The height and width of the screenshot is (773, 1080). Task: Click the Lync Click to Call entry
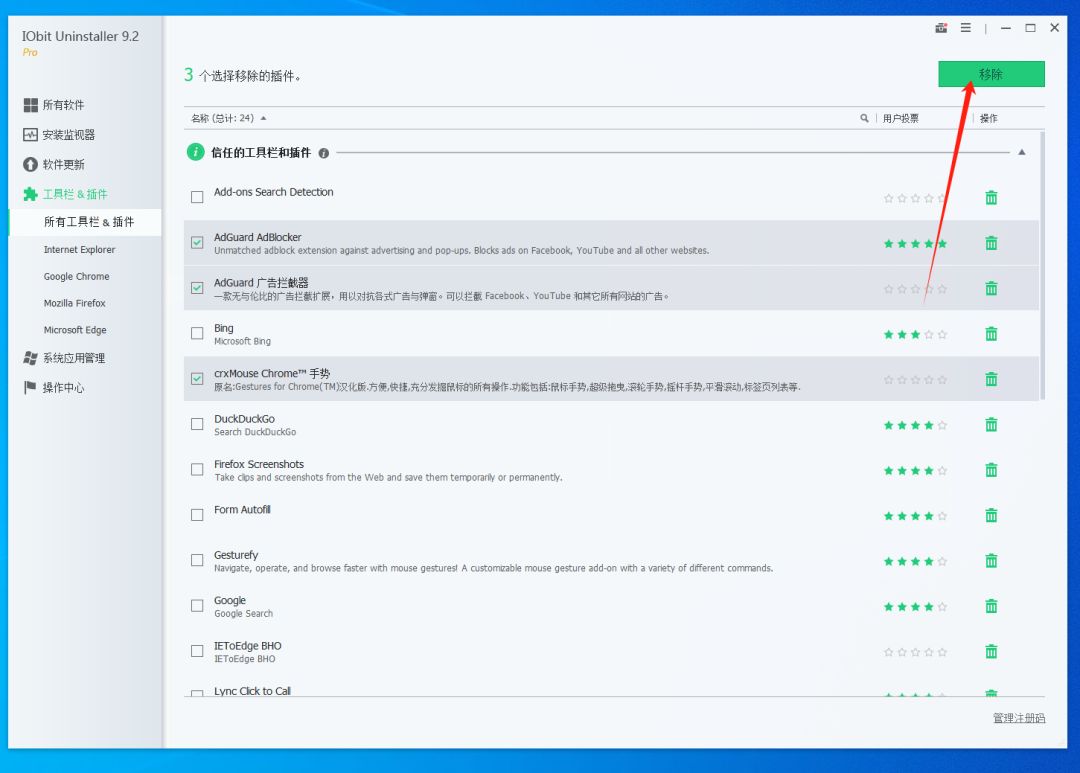pos(252,691)
